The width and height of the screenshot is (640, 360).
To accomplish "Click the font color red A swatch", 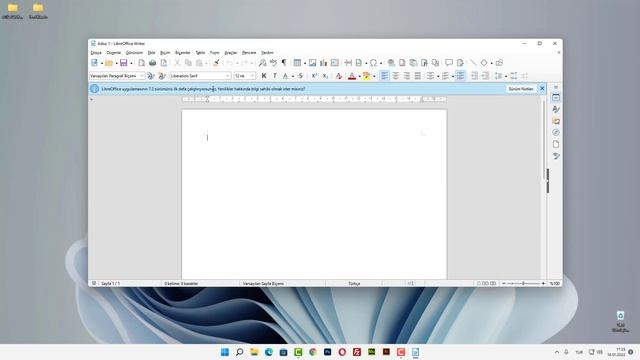I will point(352,76).
